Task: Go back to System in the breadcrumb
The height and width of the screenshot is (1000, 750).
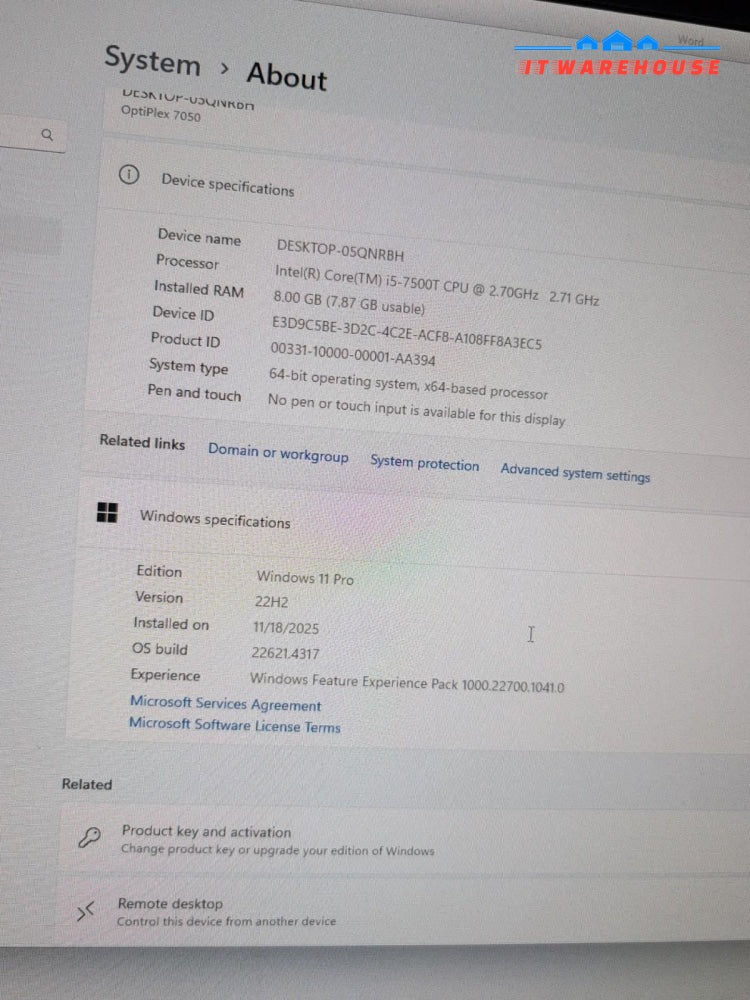Action: [152, 62]
